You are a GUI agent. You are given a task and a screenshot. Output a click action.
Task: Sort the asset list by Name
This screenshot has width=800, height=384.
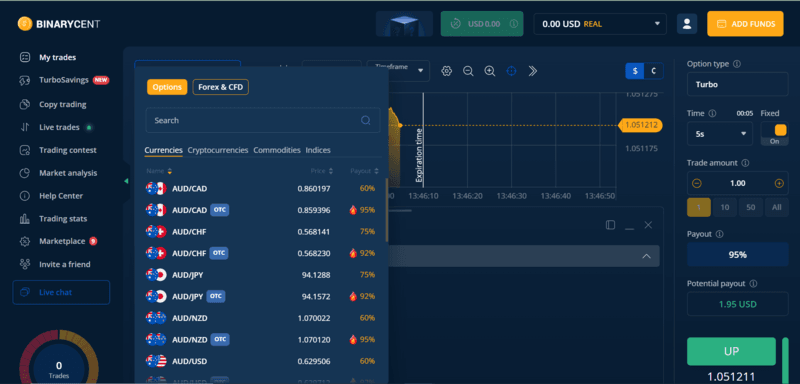(159, 171)
